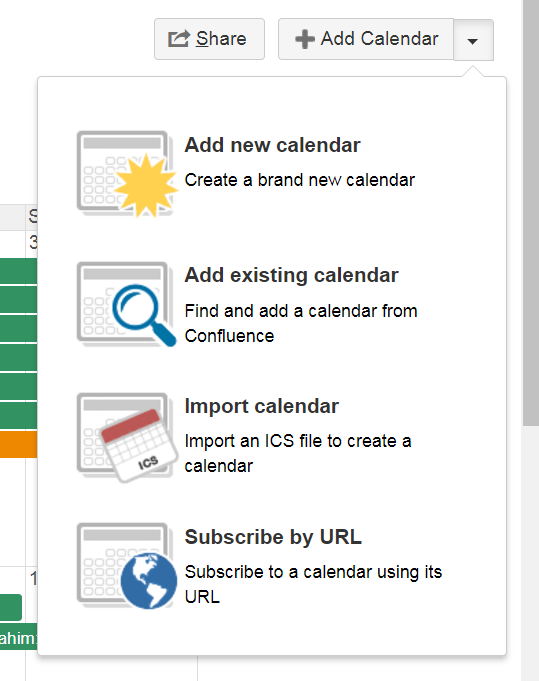This screenshot has height=681, width=539.
Task: Click 'Subscribe to a calendar using its URL'
Action: (x=313, y=584)
